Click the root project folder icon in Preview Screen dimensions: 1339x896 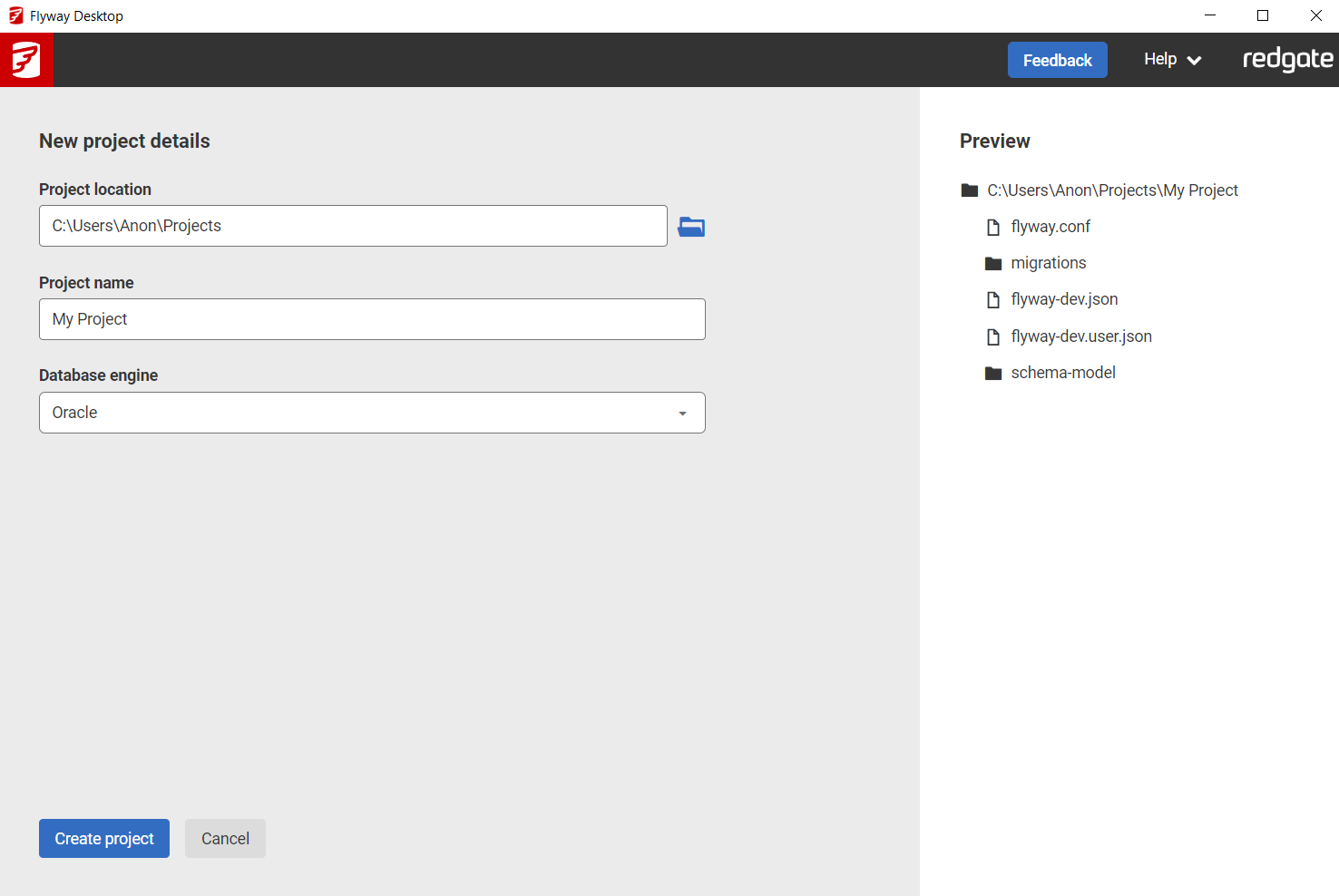[969, 190]
